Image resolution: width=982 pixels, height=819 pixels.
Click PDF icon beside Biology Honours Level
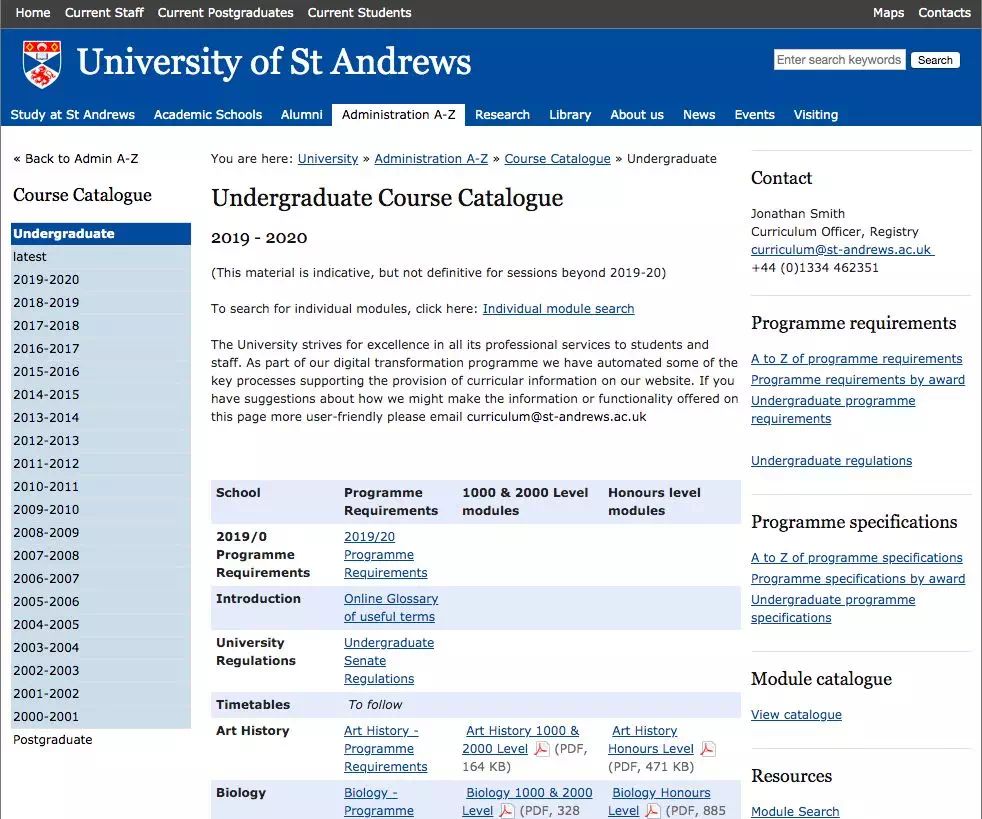[x=652, y=811]
